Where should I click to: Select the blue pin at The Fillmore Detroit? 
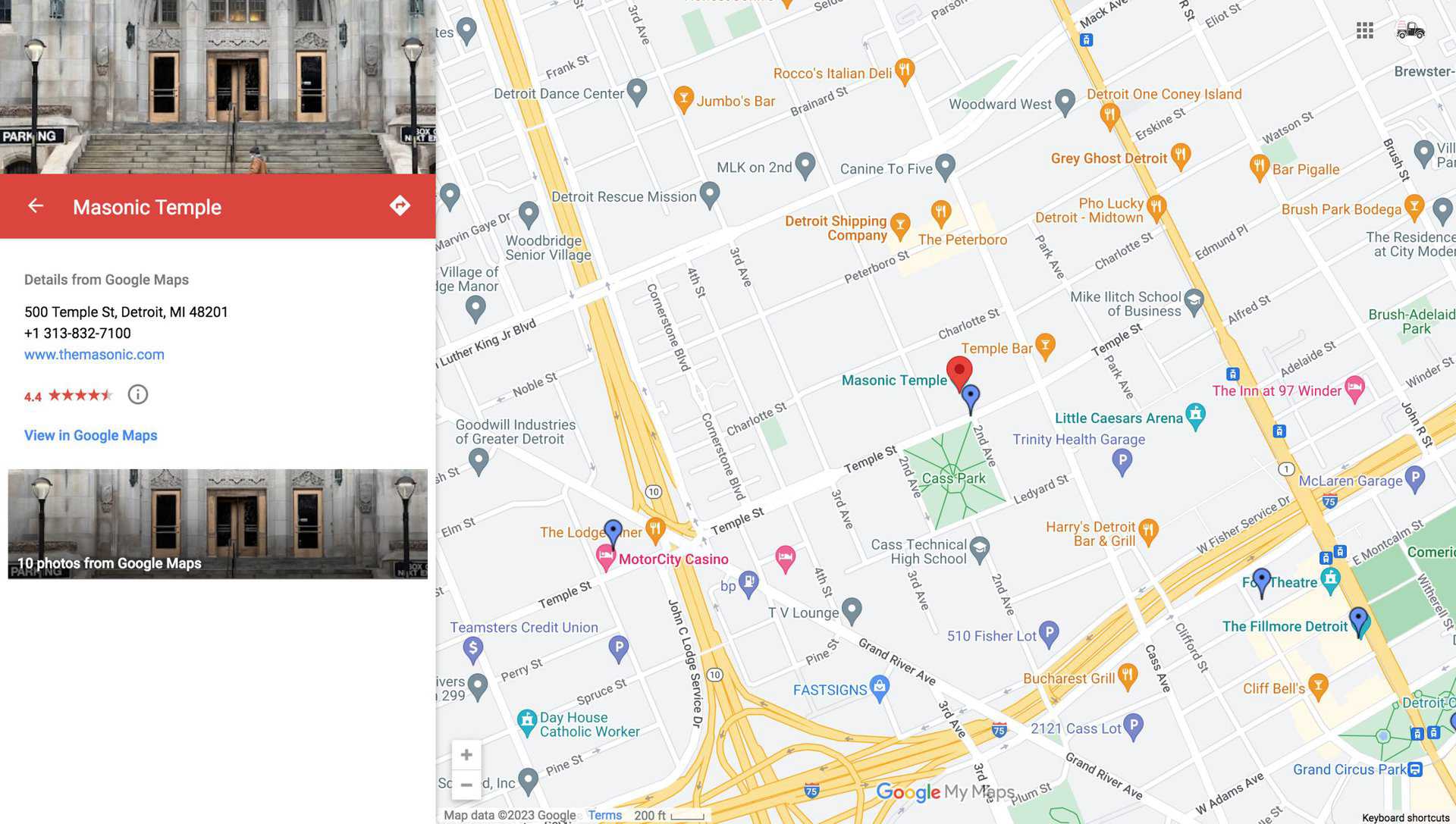pyautogui.click(x=1358, y=621)
